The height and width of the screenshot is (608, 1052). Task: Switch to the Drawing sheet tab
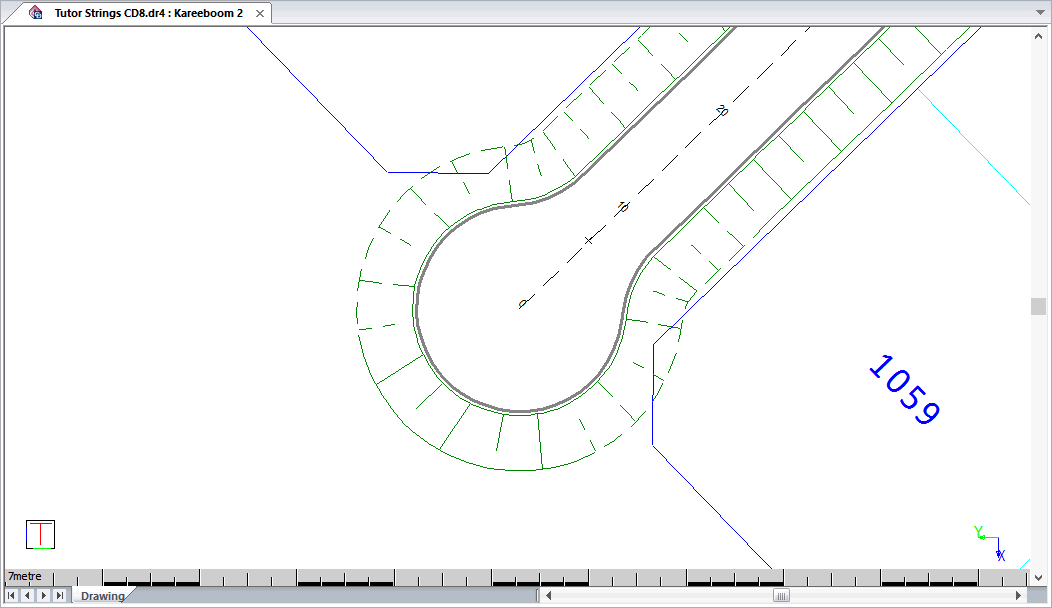(102, 596)
